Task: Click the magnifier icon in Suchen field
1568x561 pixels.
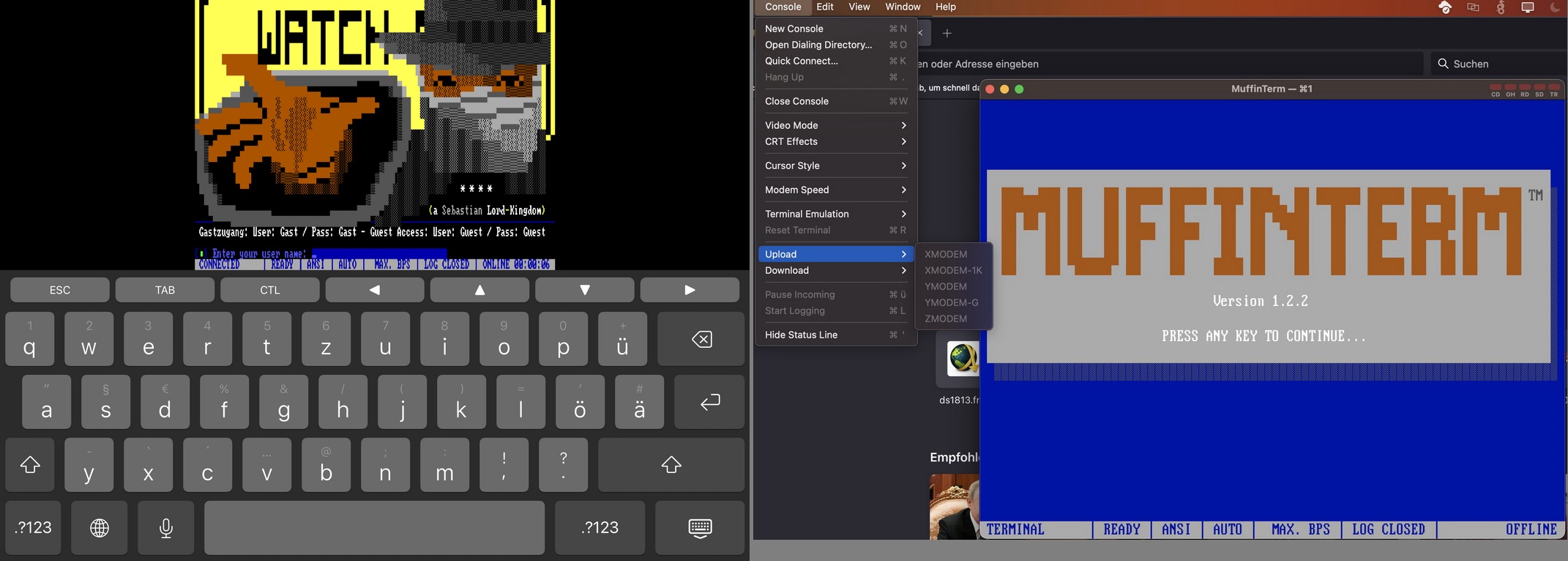Action: (x=1443, y=64)
